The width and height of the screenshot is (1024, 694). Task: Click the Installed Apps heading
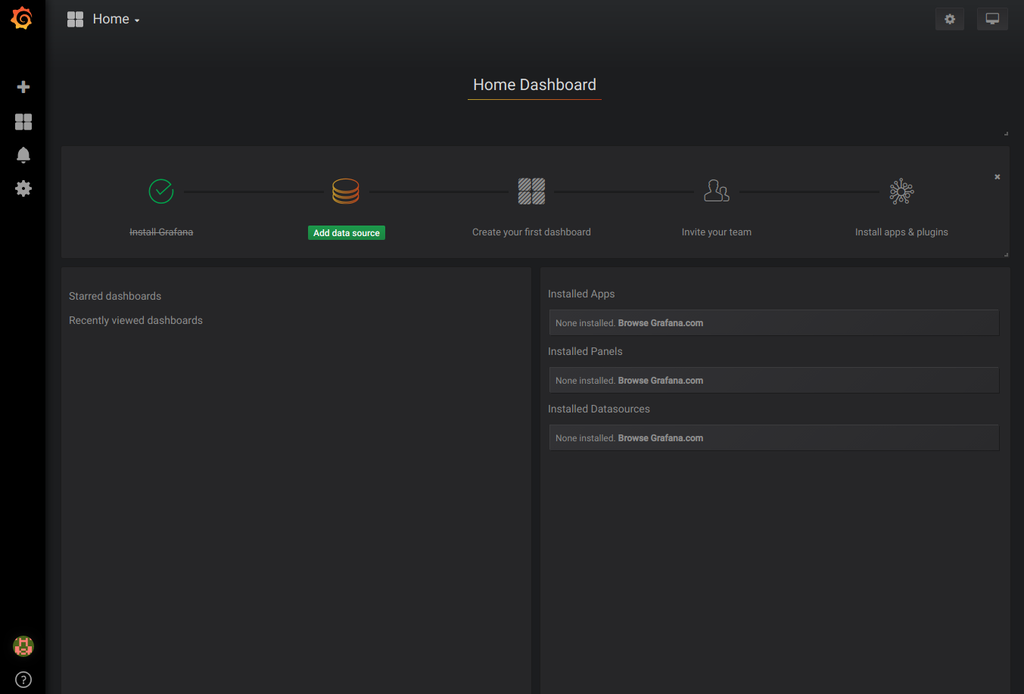coord(581,294)
